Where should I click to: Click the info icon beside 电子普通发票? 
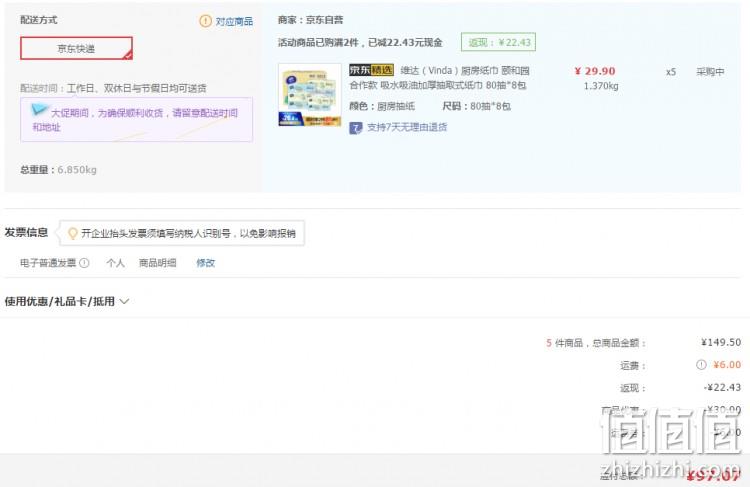pos(84,263)
